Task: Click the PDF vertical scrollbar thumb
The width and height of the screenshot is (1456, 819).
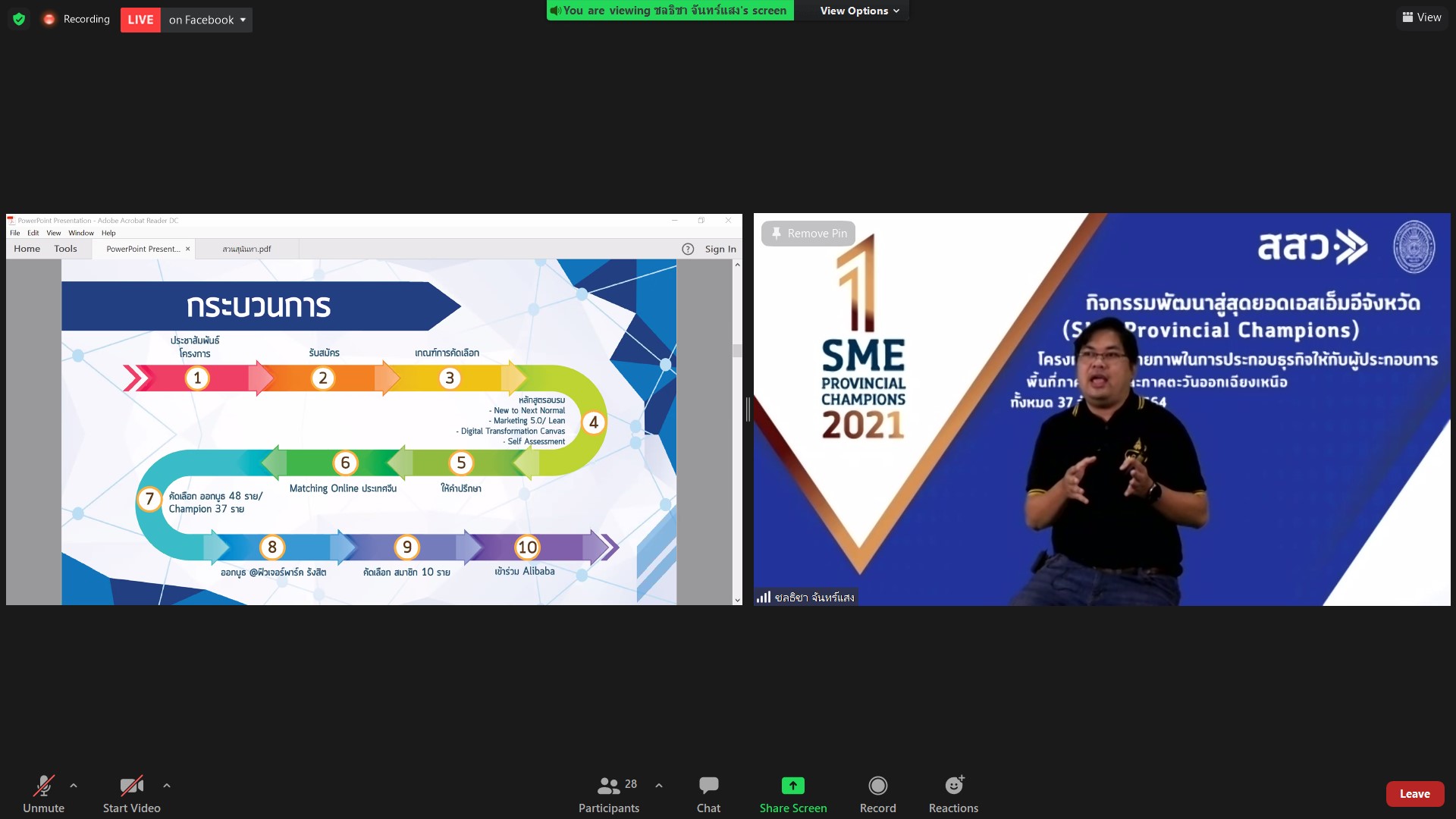Action: (737, 350)
